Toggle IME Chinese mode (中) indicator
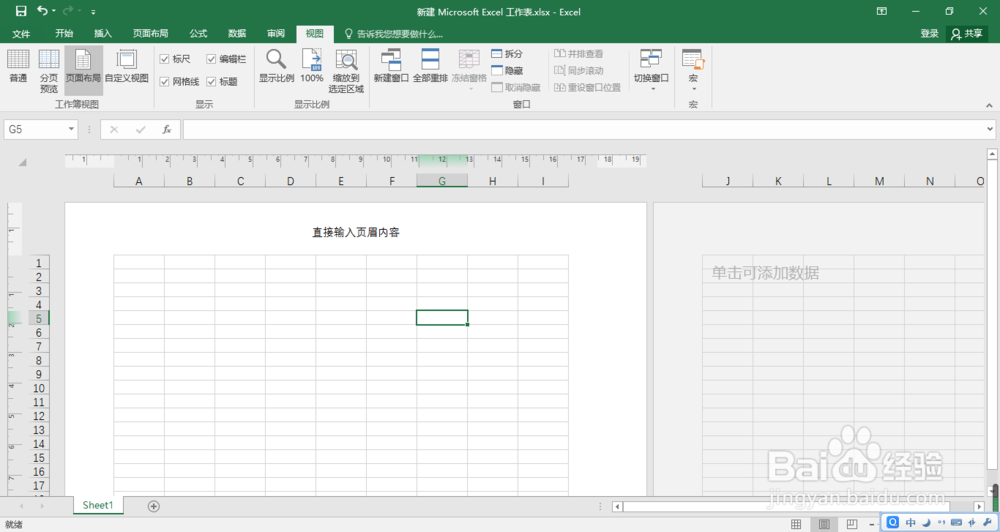The image size is (1000, 532). click(911, 522)
